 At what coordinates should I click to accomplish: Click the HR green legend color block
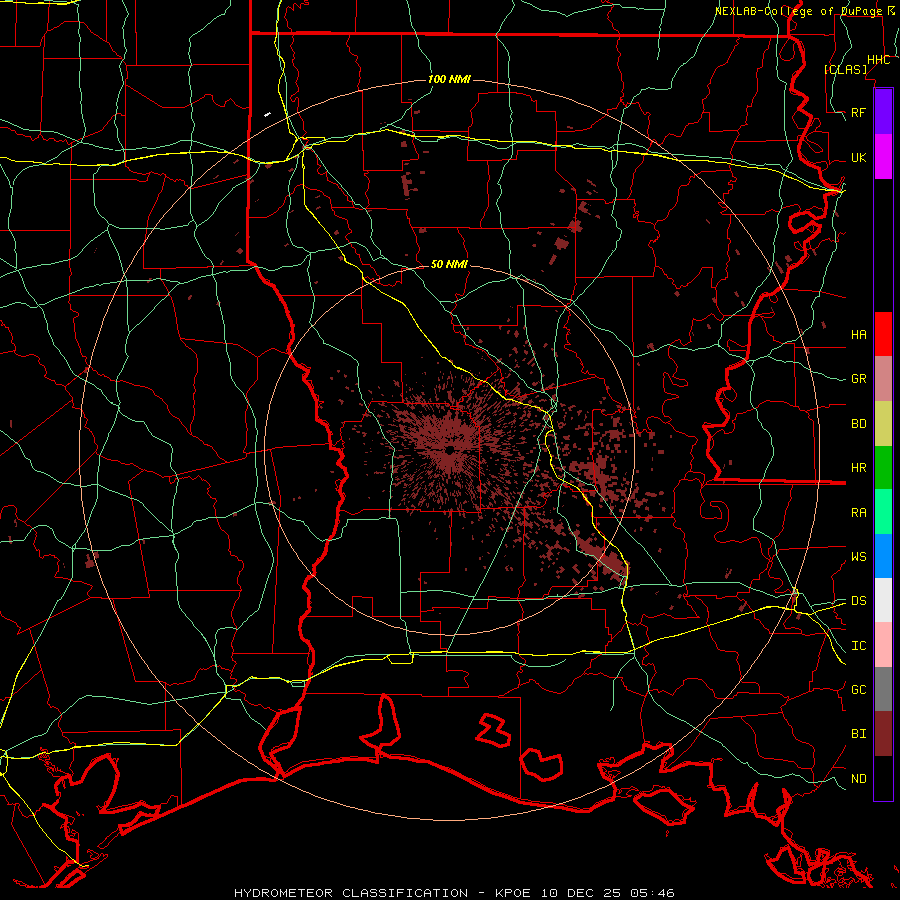click(x=883, y=468)
